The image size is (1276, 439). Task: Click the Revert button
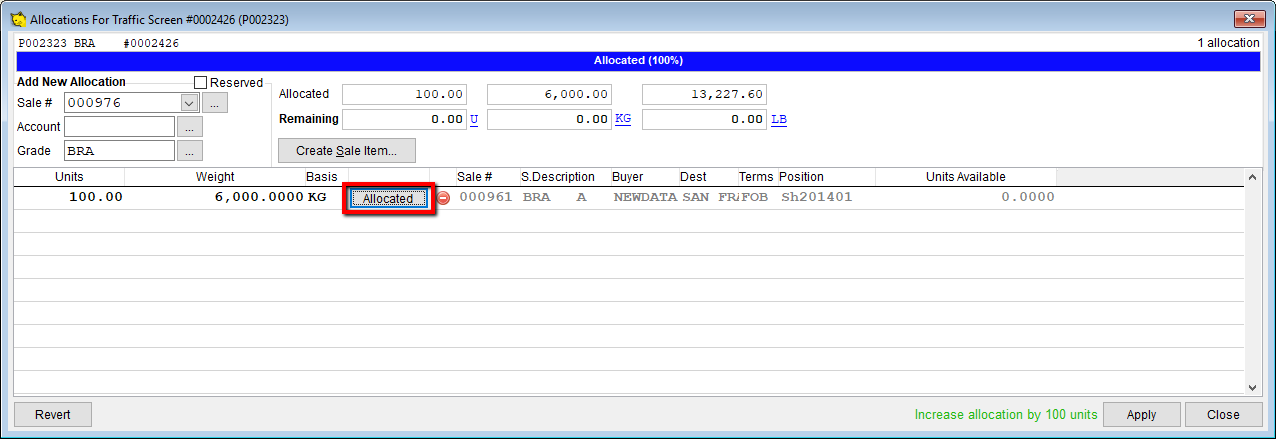pyautogui.click(x=52, y=414)
